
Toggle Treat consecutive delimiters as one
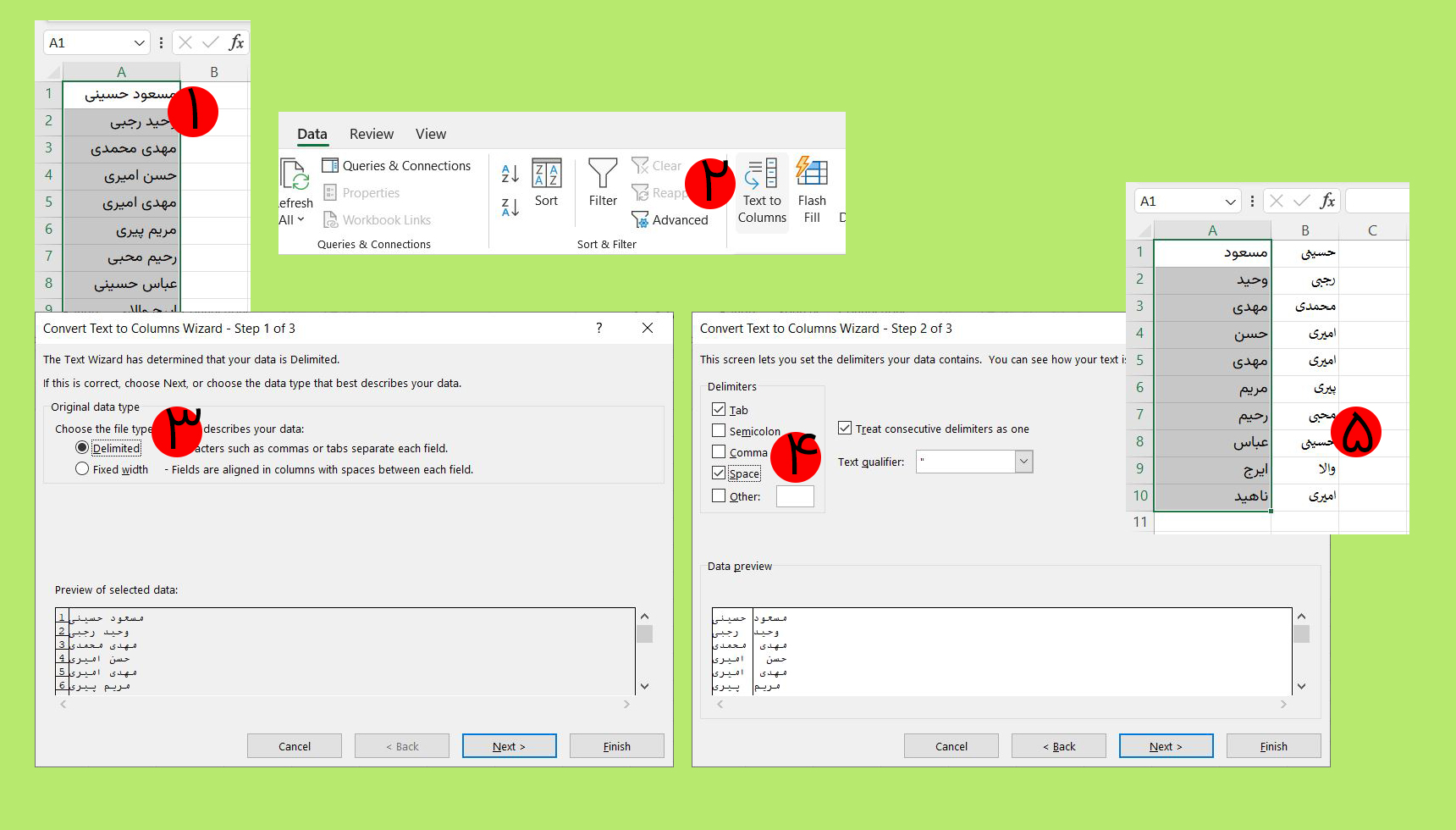coord(845,429)
